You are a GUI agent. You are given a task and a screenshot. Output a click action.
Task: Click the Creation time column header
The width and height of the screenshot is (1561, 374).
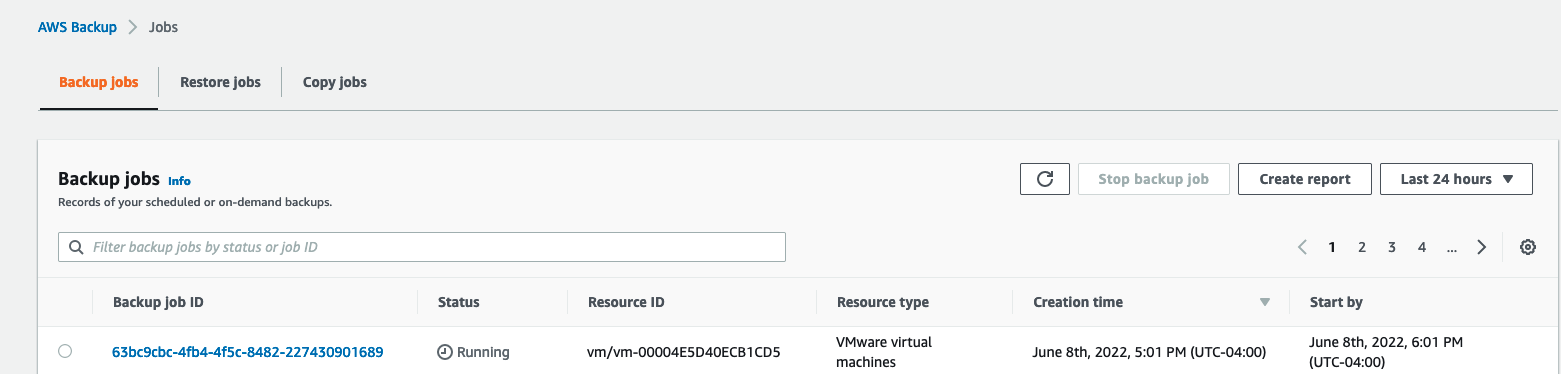1078,302
